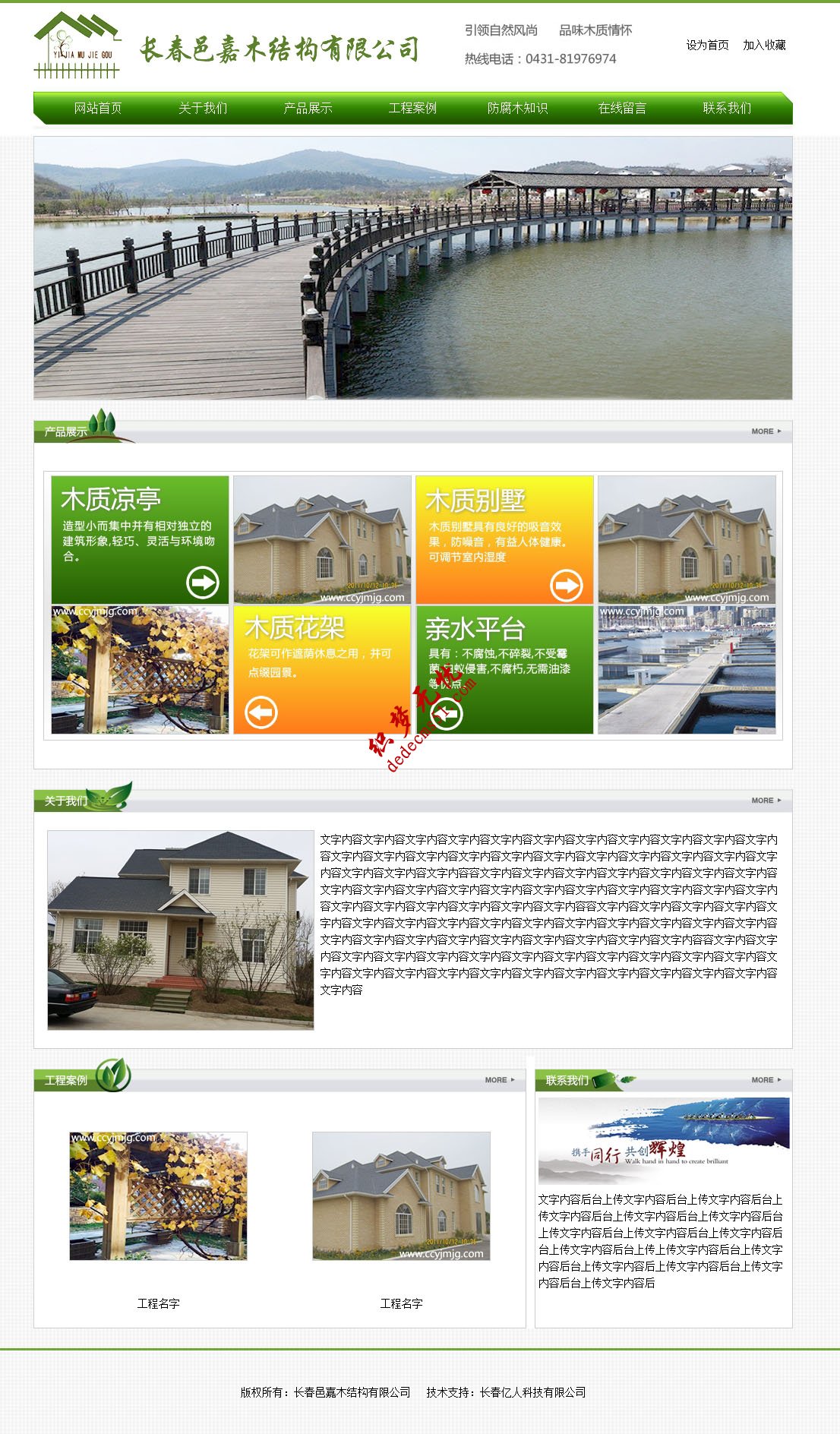Open 产品展示 navigation menu item
The height and width of the screenshot is (1434, 840).
308,108
